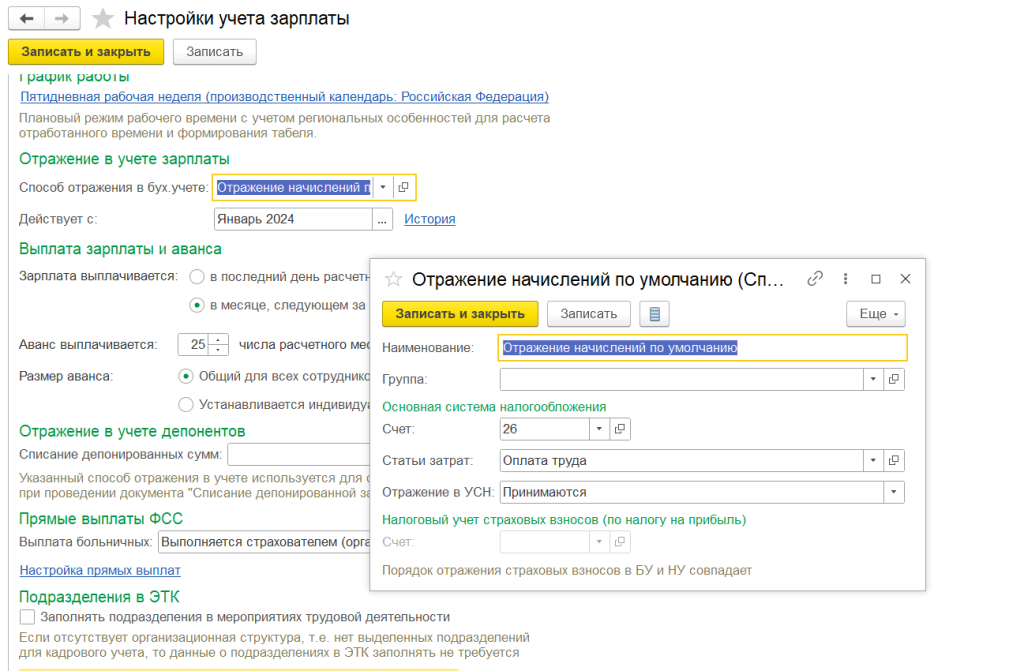Open the Группа field form icon
This screenshot has width=1024, height=671.
[894, 379]
